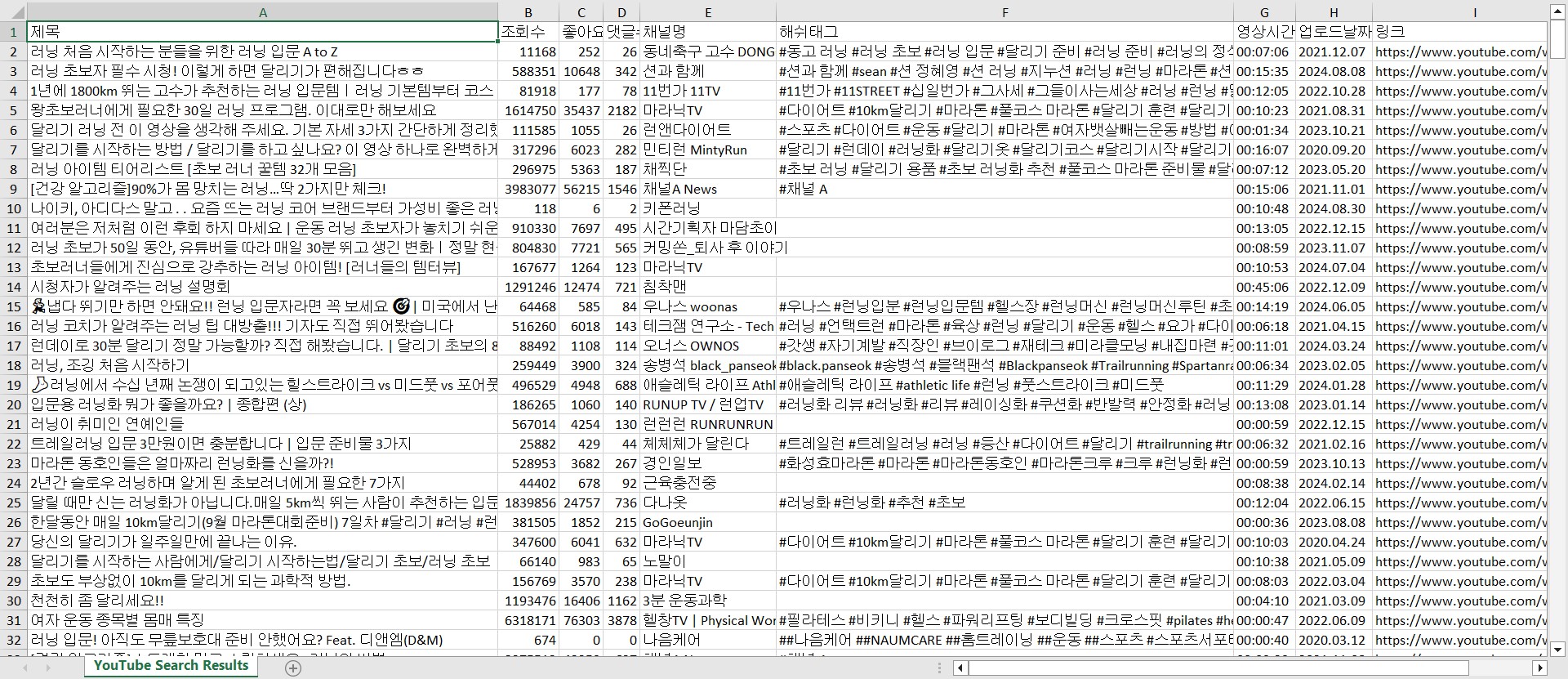Open the YouTube Search Results sheet tab
1568x679 pixels.
[171, 666]
